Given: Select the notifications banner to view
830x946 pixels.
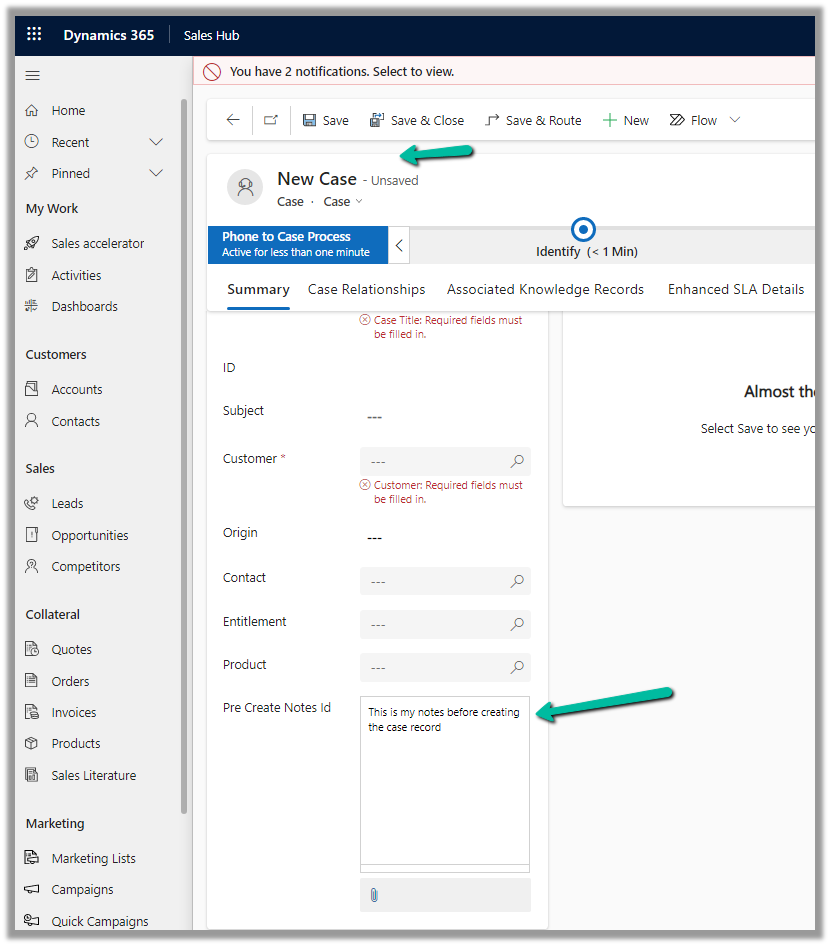Looking at the screenshot, I should (x=342, y=72).
